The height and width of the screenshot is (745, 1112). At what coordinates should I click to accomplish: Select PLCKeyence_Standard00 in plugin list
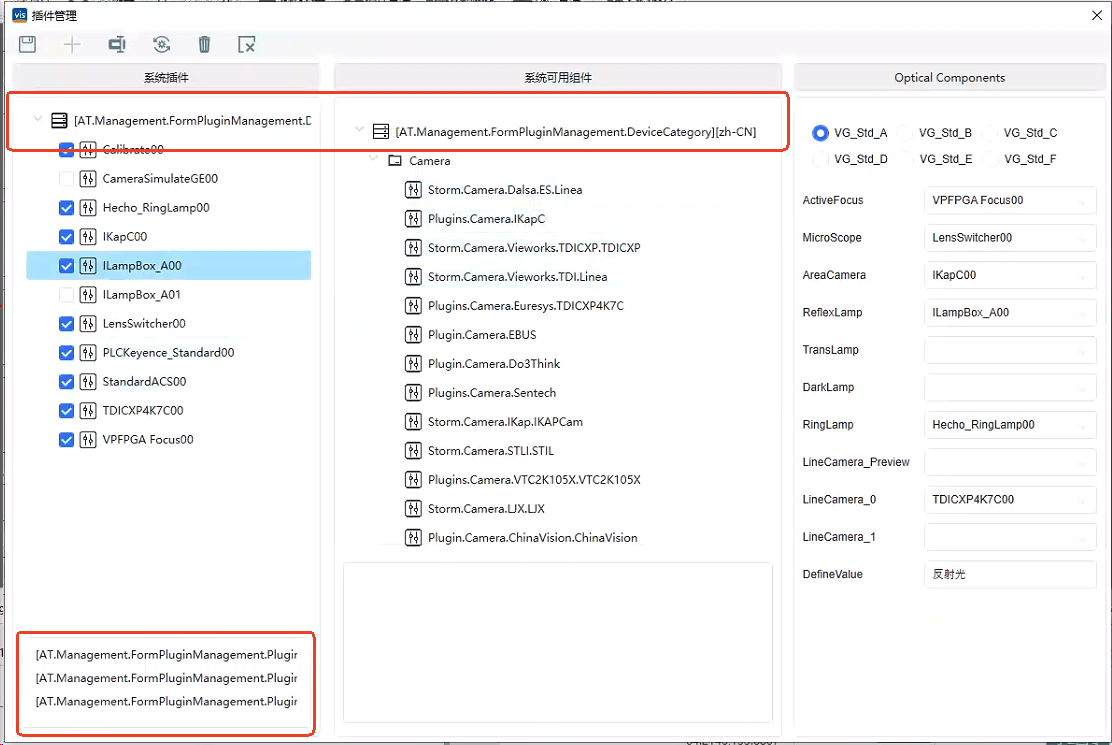click(168, 353)
